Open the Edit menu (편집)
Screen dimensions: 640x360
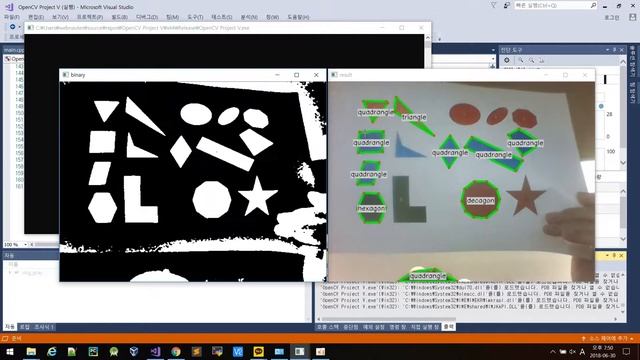(36, 17)
